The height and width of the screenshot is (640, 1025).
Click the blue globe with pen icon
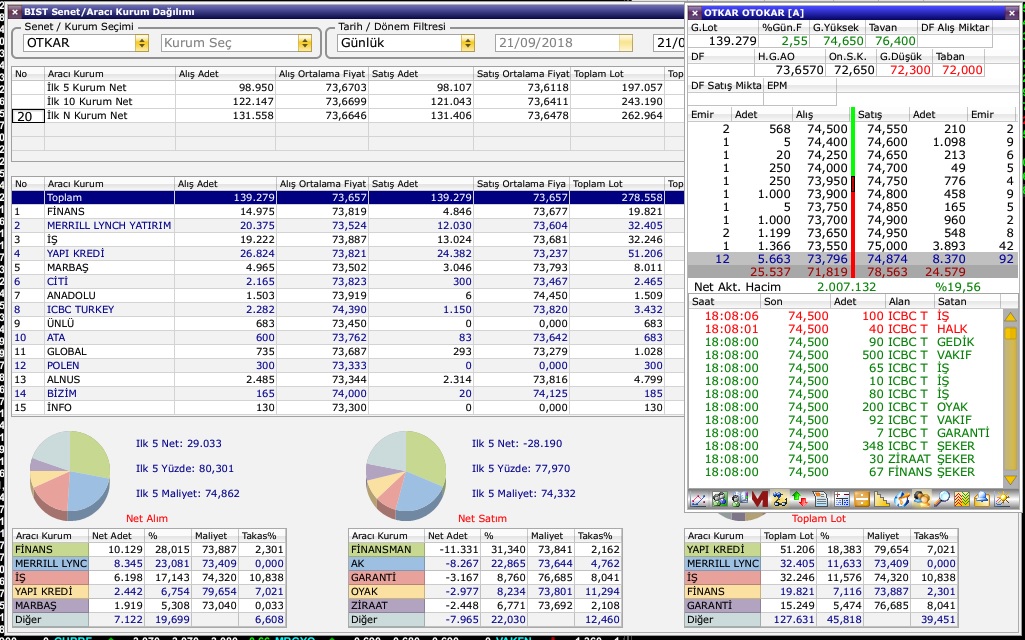[902, 499]
